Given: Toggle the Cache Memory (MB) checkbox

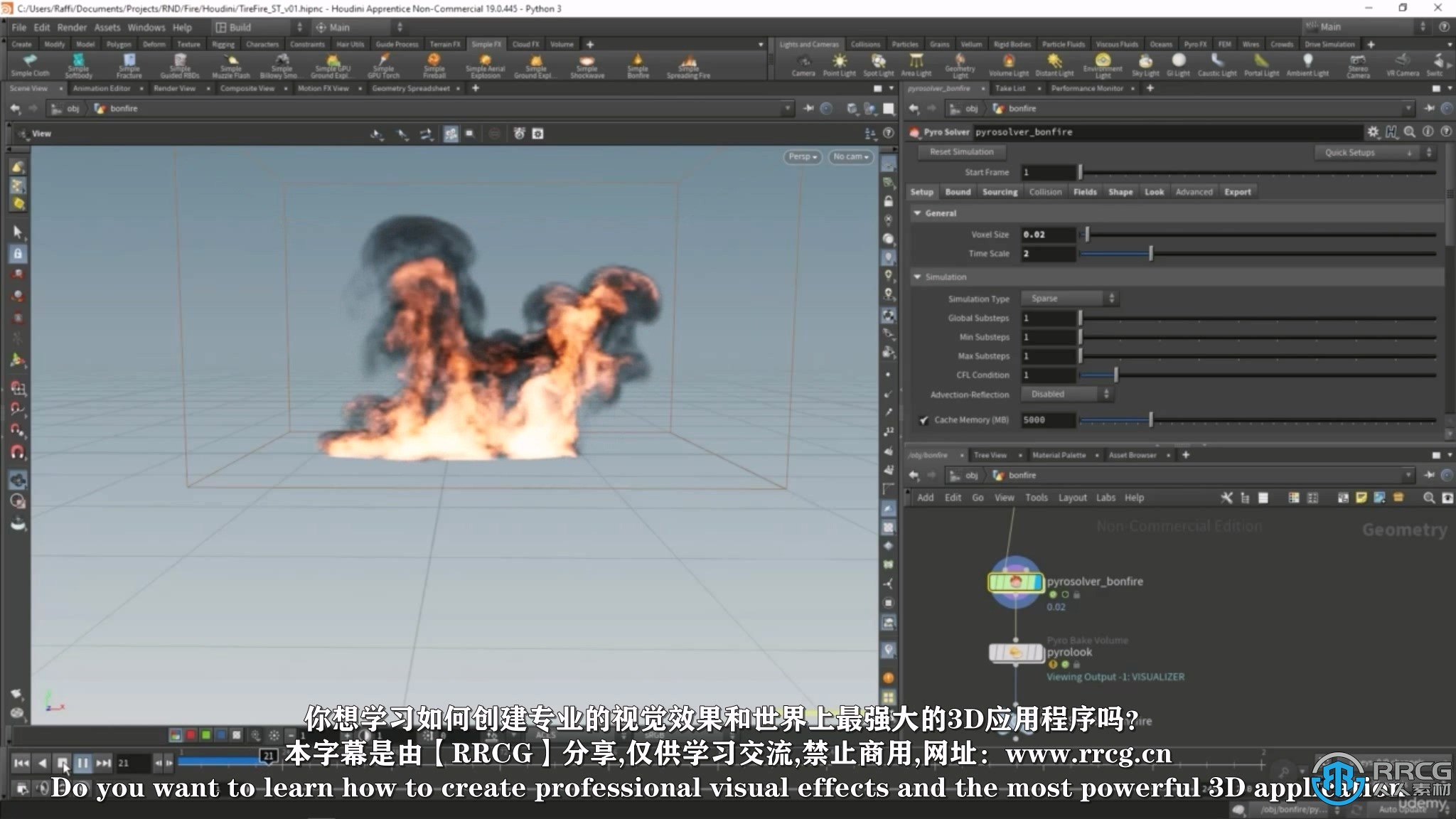Looking at the screenshot, I should 924,420.
